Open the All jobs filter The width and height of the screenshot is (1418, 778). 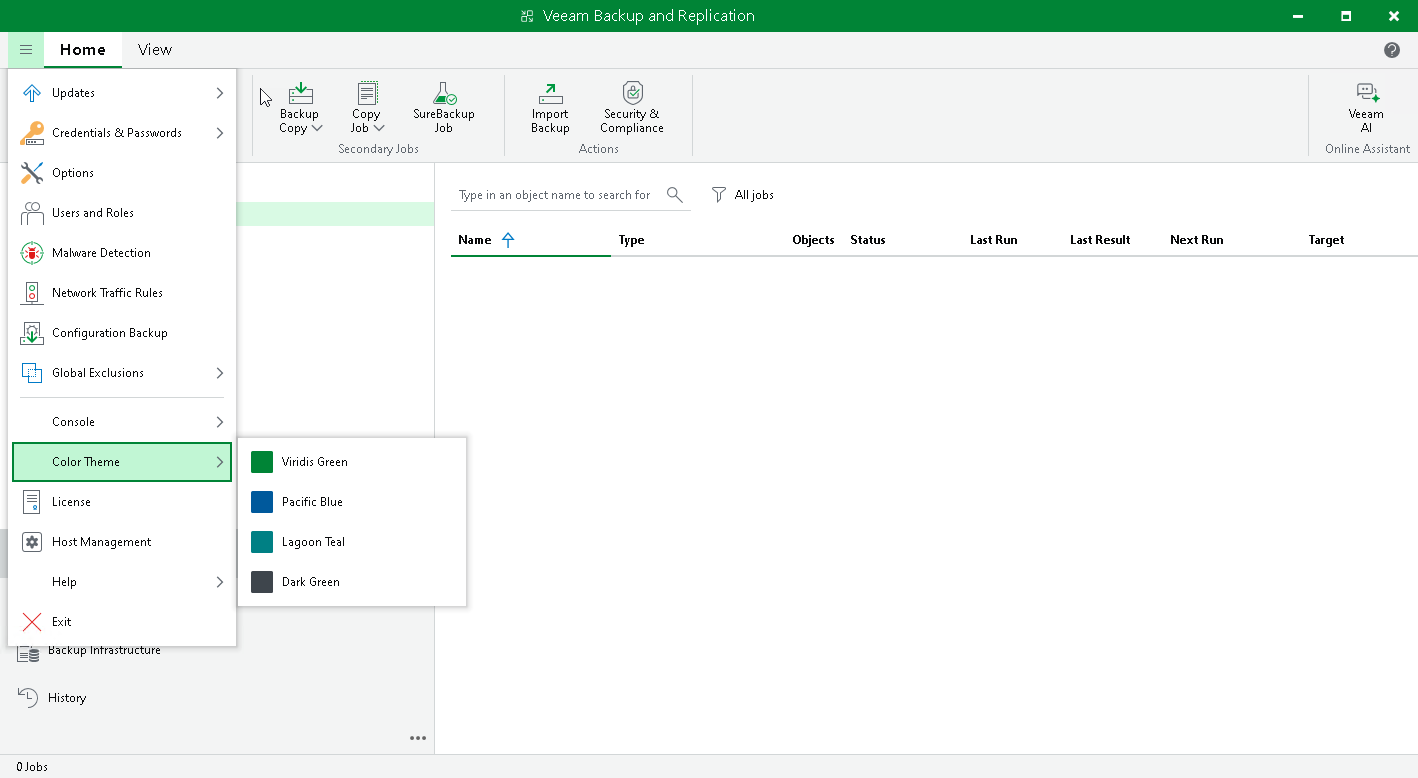[x=743, y=195]
